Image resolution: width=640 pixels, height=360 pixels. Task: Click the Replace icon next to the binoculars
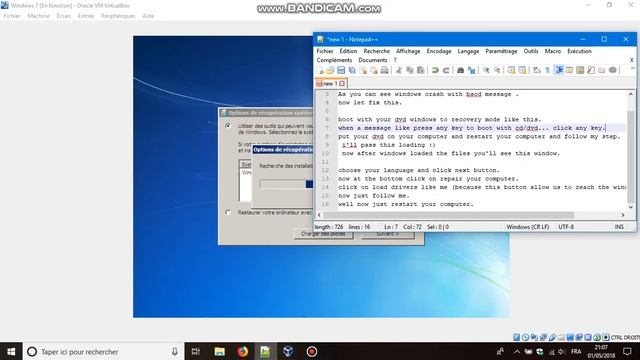(471, 71)
